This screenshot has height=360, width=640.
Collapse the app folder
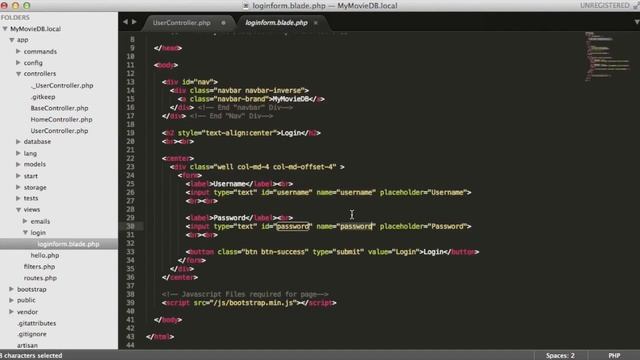click(x=12, y=40)
